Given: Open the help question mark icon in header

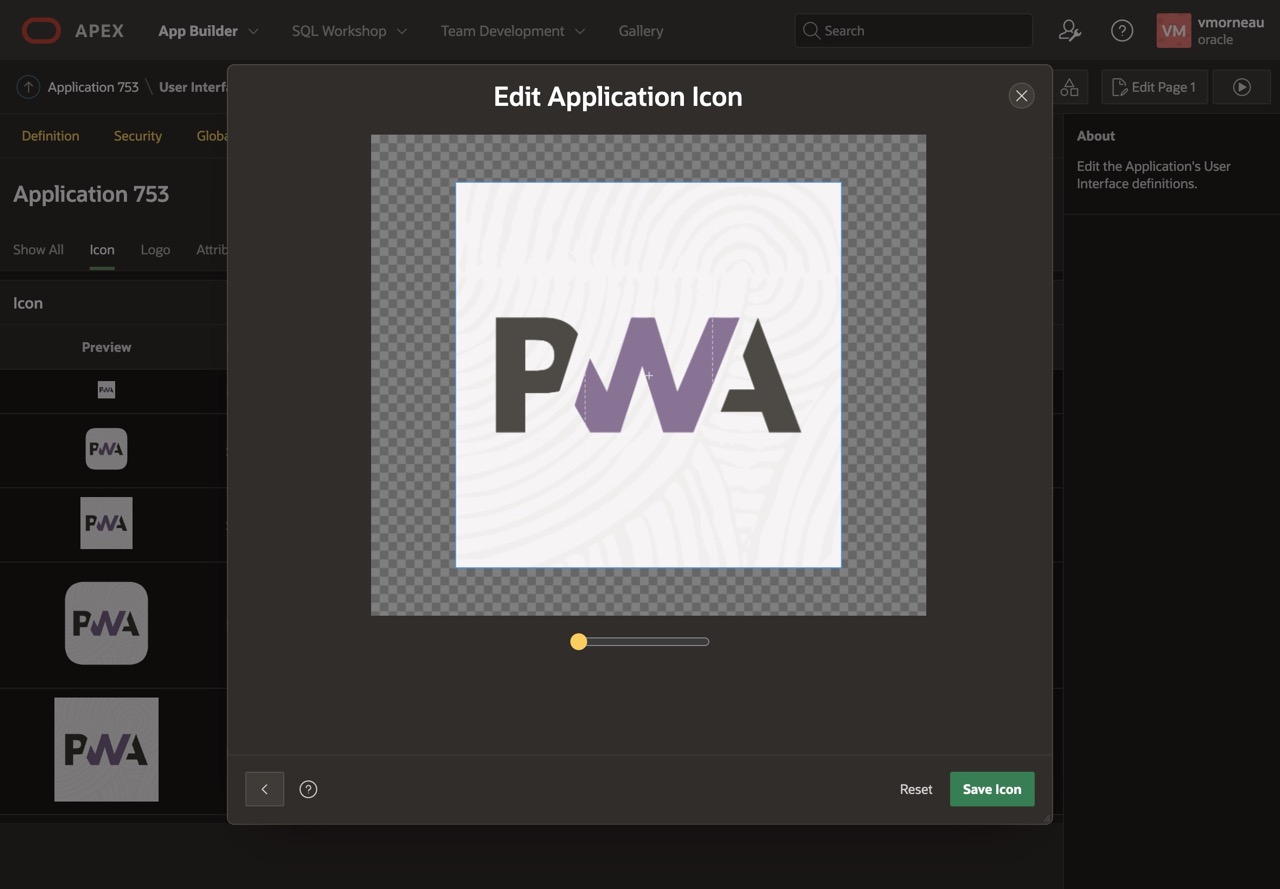Looking at the screenshot, I should [x=1122, y=31].
